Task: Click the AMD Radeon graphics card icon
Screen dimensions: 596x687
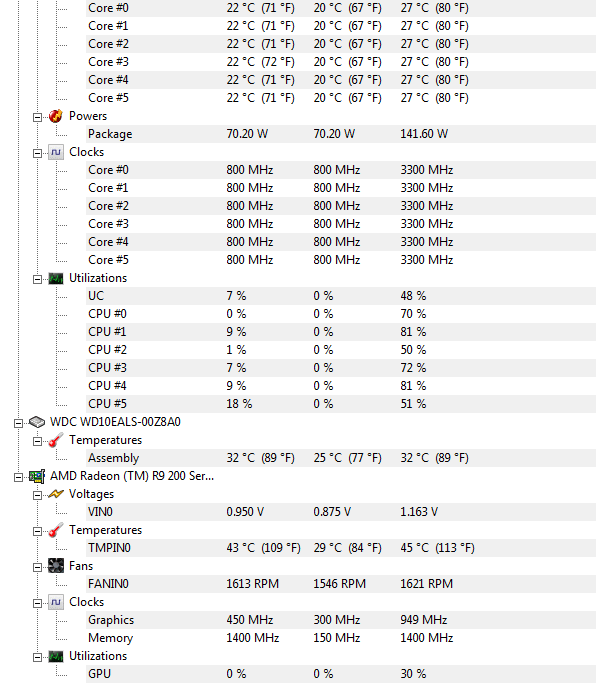Action: tap(37, 476)
